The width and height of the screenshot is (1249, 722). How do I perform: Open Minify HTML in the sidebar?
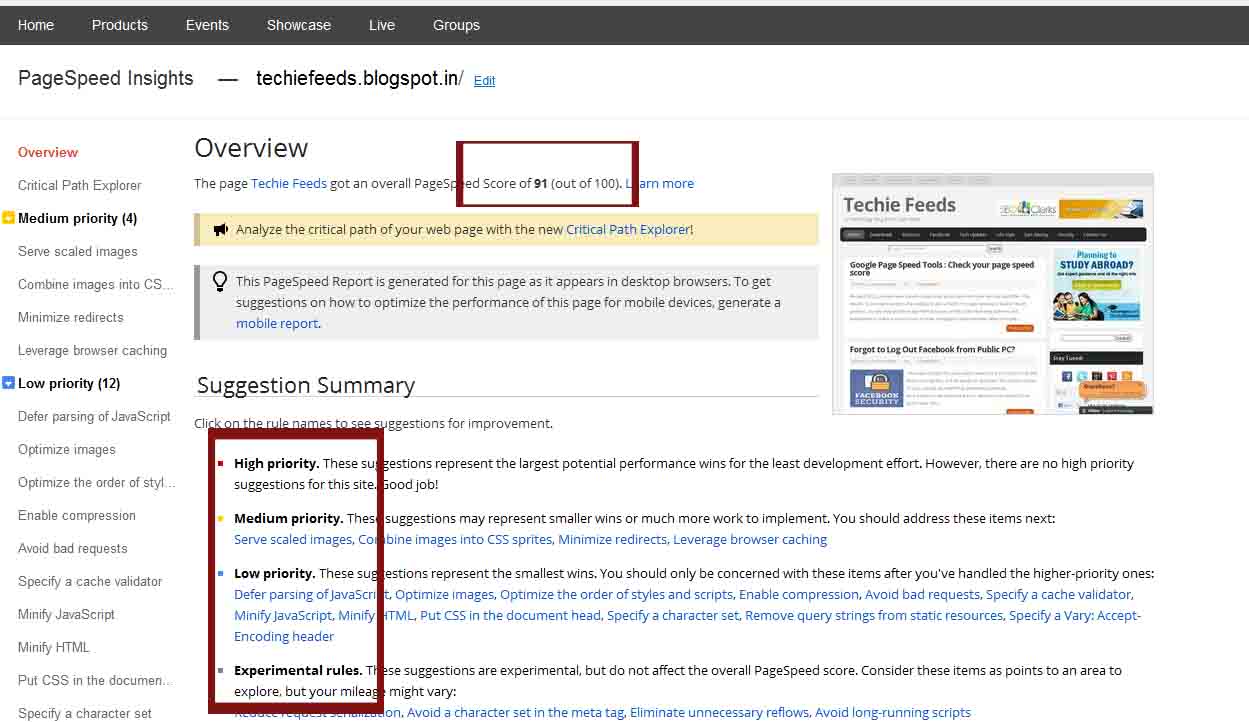[54, 647]
